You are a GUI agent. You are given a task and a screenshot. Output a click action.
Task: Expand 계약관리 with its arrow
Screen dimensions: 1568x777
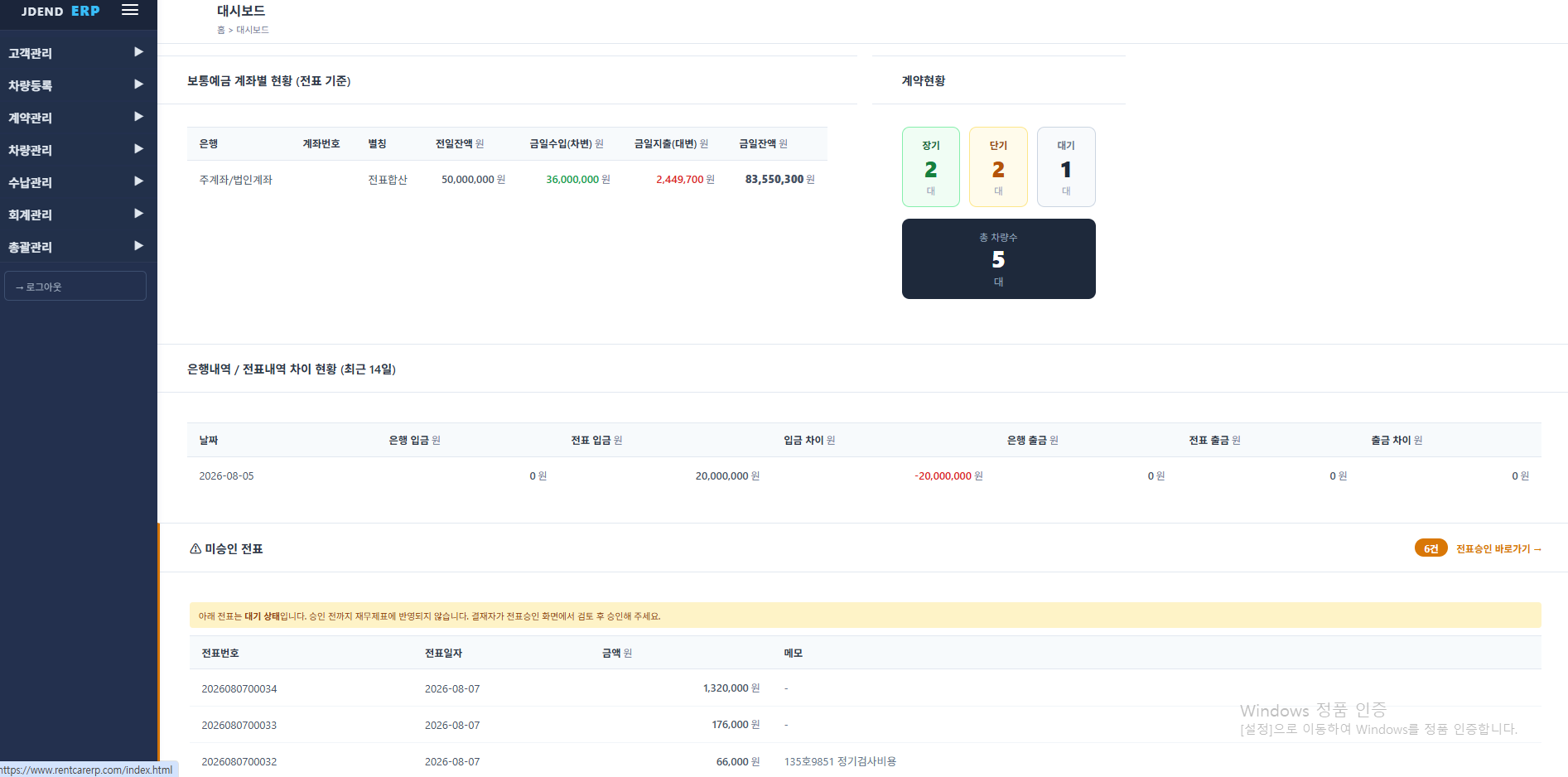click(x=138, y=117)
